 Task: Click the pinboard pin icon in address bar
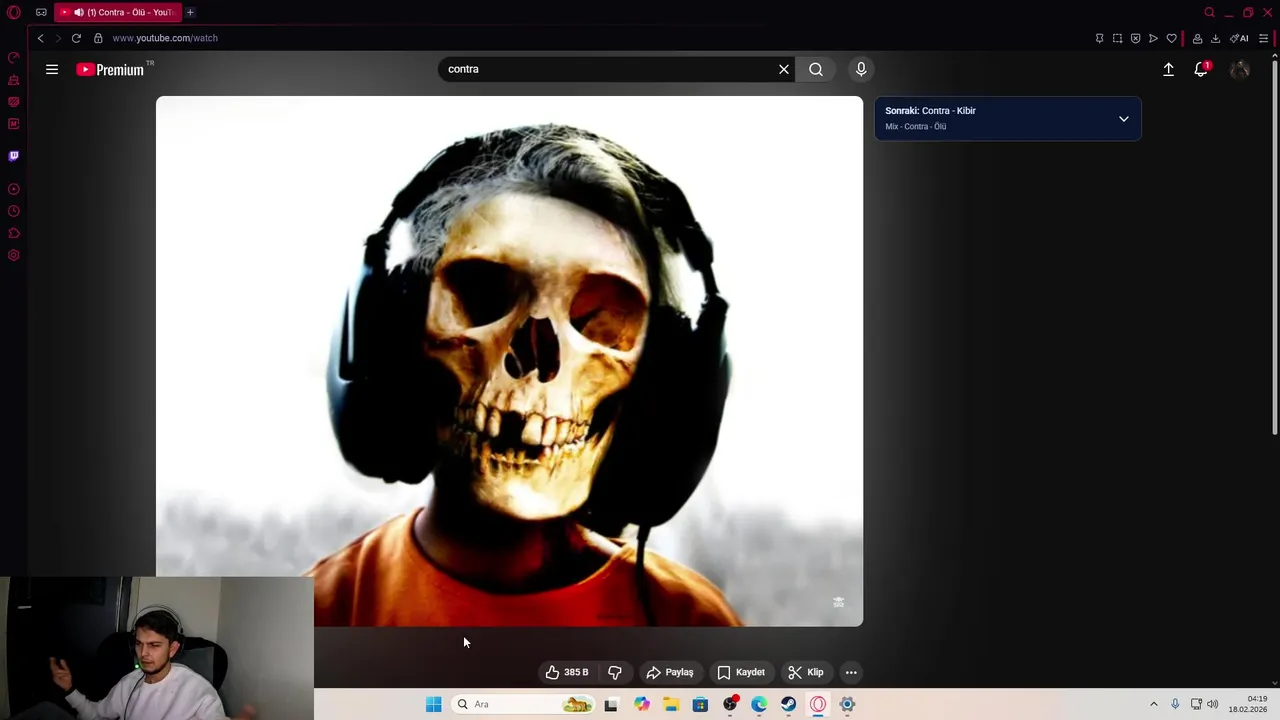1099,38
